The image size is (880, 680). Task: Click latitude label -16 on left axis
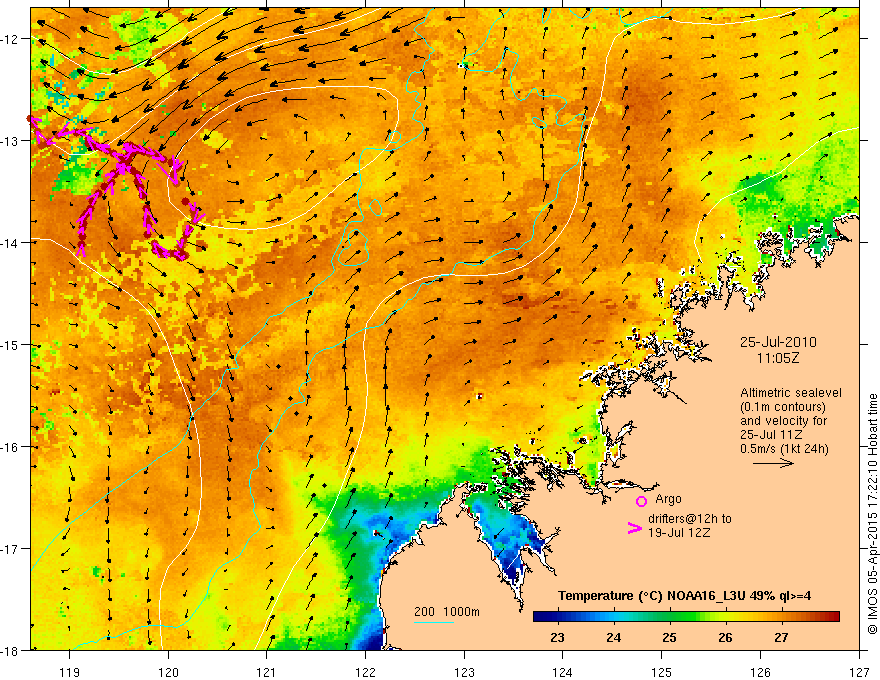pos(11,447)
